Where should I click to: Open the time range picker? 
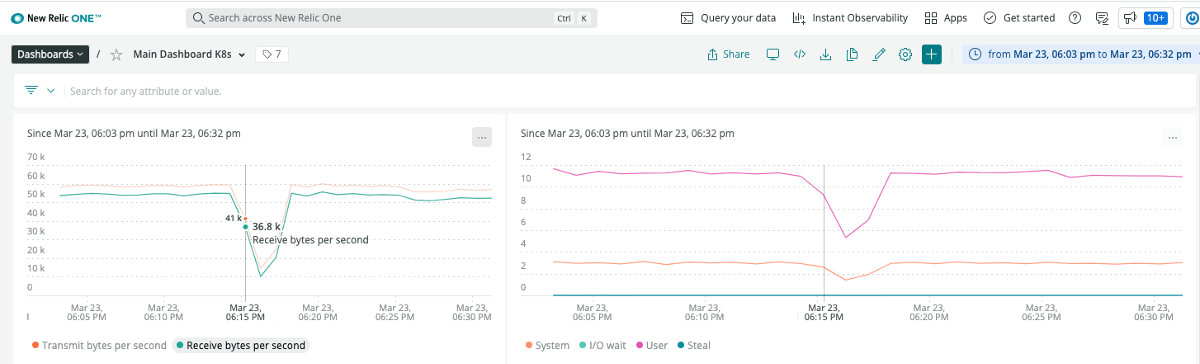click(x=1081, y=55)
